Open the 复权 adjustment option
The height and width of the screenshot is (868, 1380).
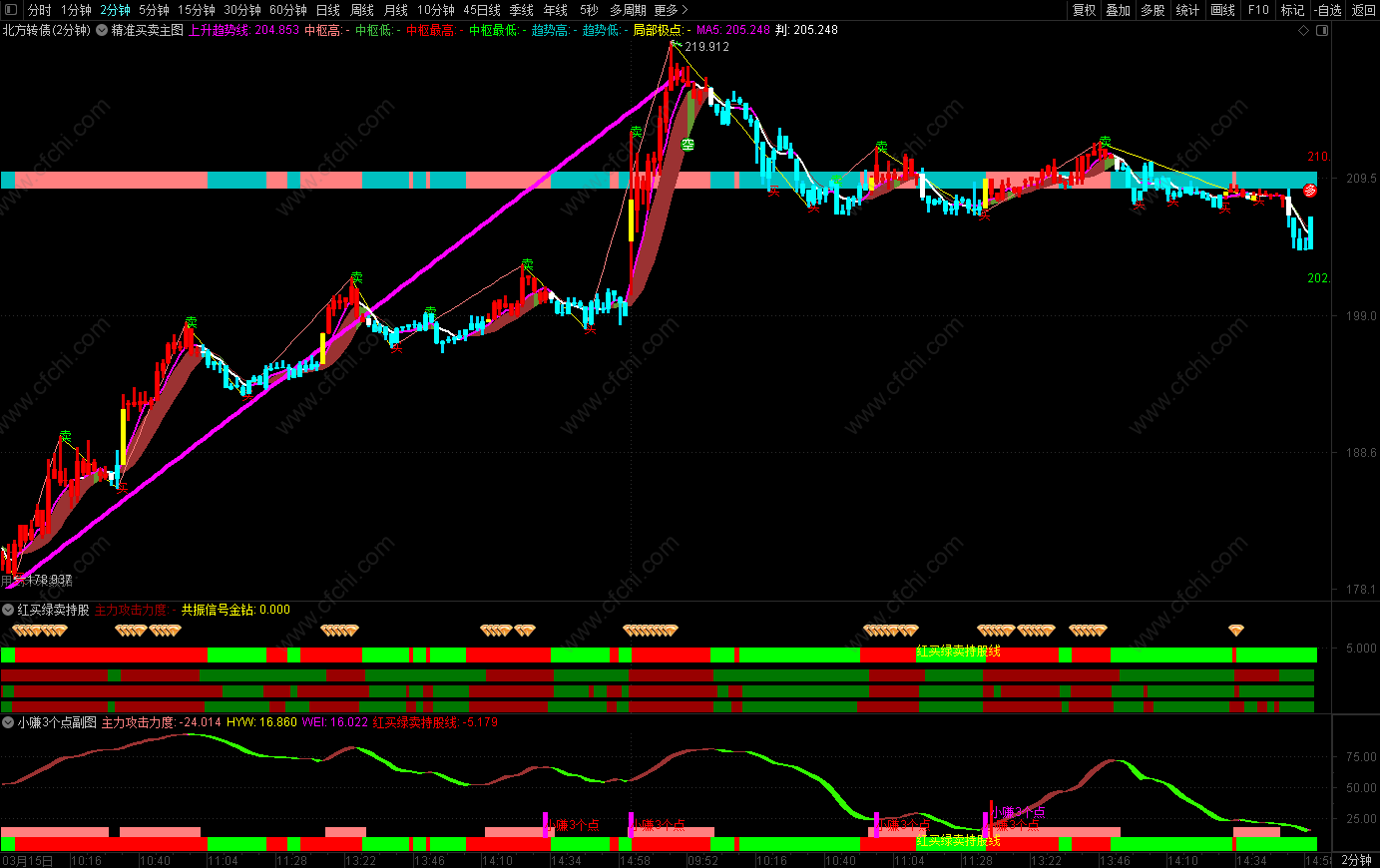click(1085, 10)
